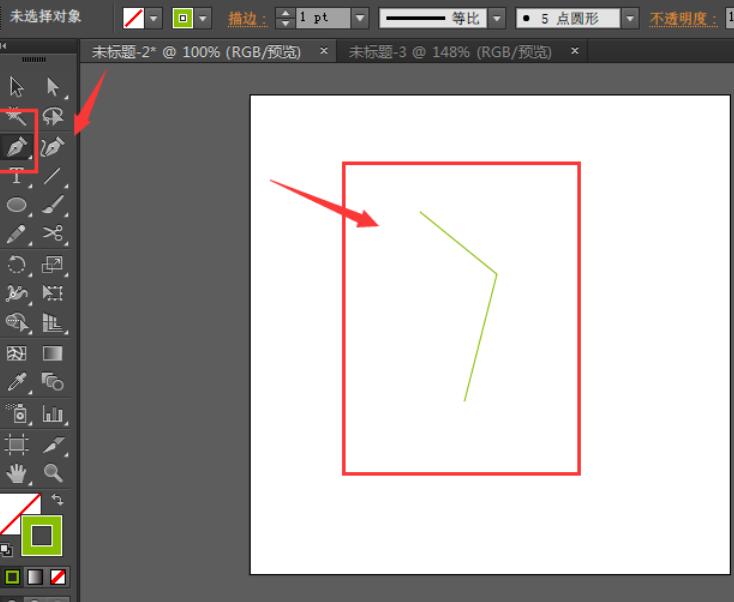This screenshot has width=734, height=602.
Task: Select the Shape Builder tool
Action: tap(16, 323)
